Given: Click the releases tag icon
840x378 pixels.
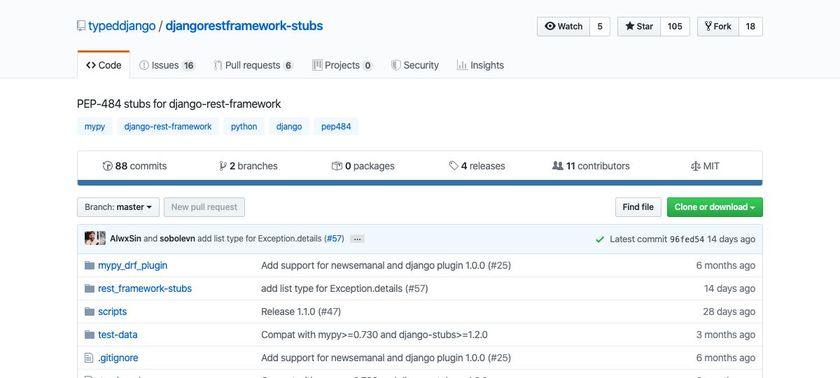Looking at the screenshot, I should coord(454,166).
